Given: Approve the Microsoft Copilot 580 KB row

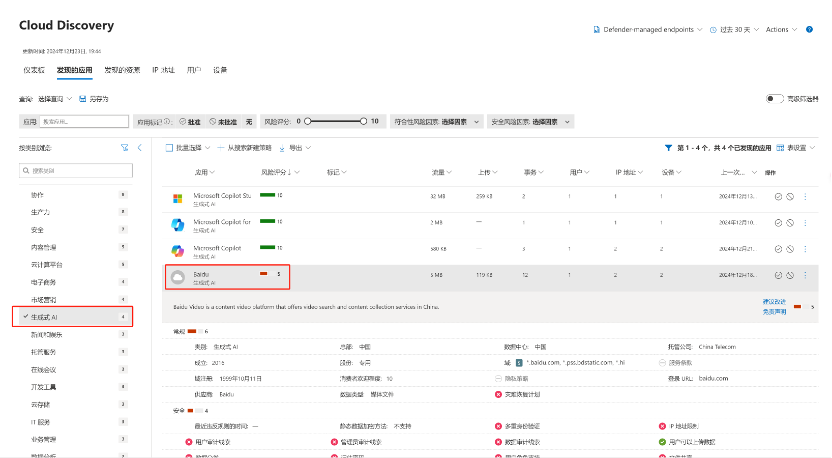Looking at the screenshot, I should point(778,249).
